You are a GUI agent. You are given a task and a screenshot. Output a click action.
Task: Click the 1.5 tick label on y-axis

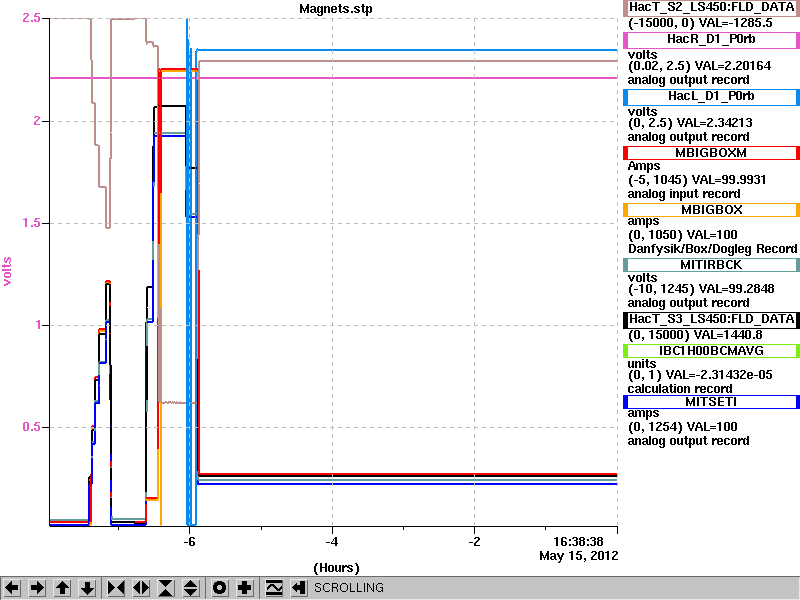[x=32, y=223]
